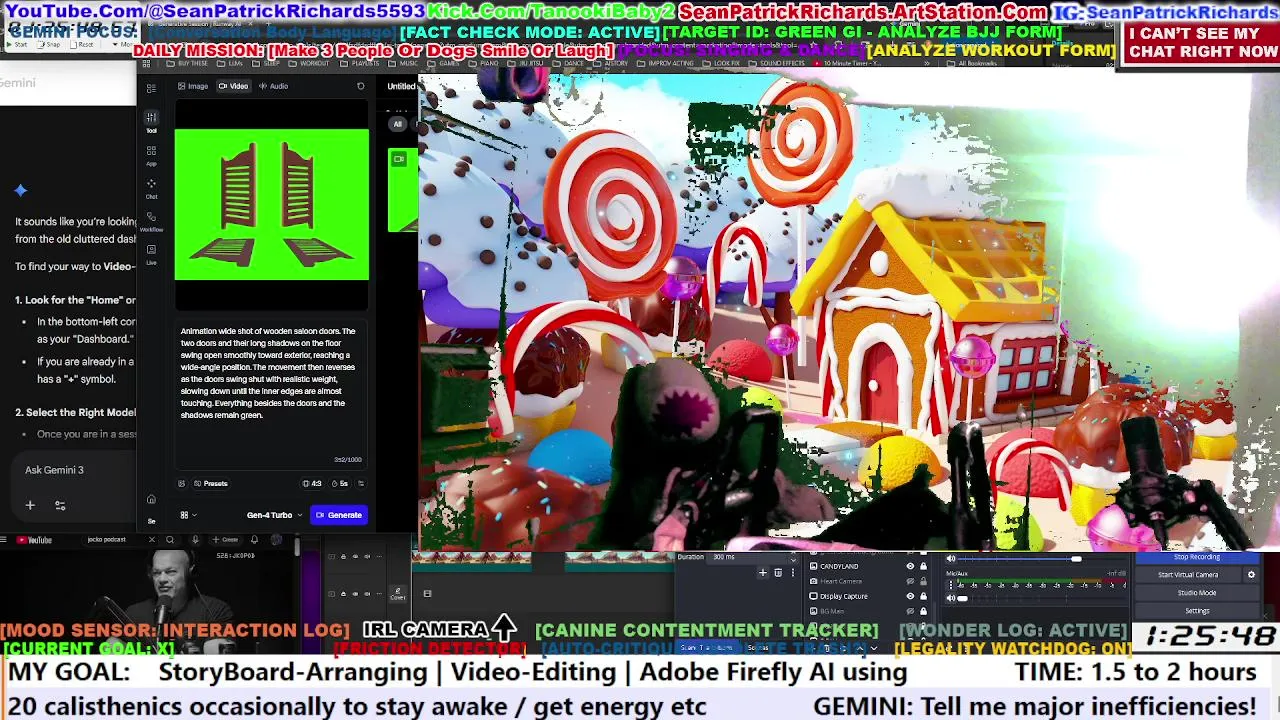Screen dimensions: 1280x720
Task: Click Start Virtual Camera in OBS
Action: [1188, 574]
